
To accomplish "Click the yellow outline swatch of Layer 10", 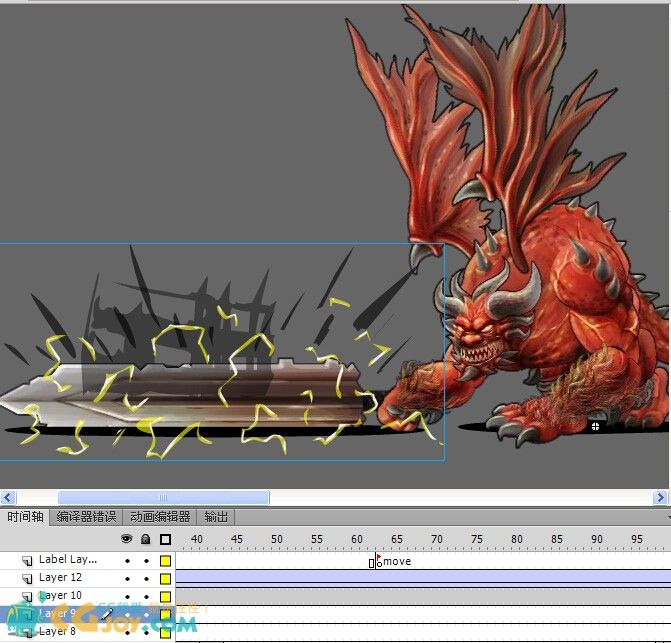I will (165, 596).
